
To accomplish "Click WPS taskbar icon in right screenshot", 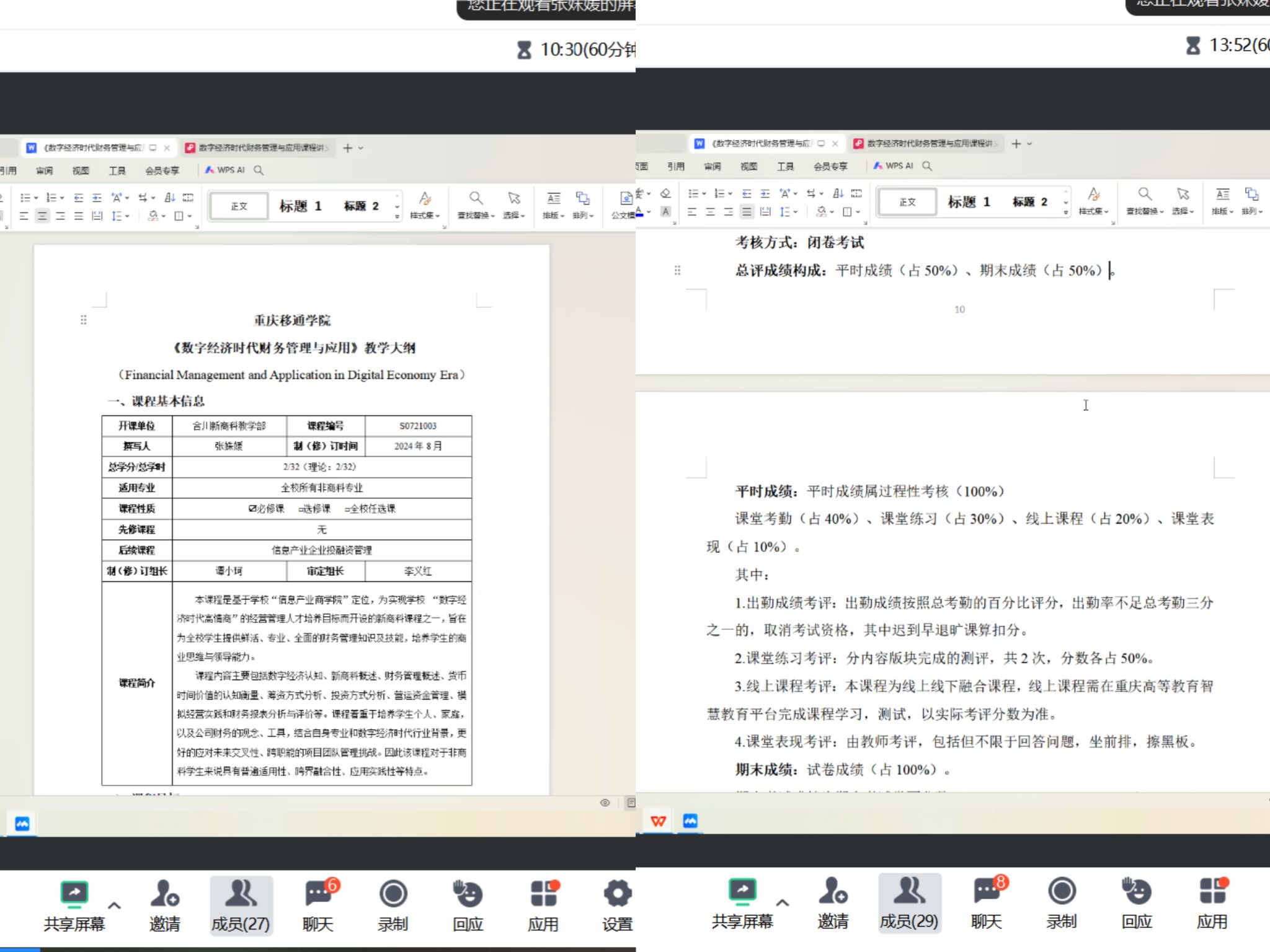I will click(x=658, y=821).
